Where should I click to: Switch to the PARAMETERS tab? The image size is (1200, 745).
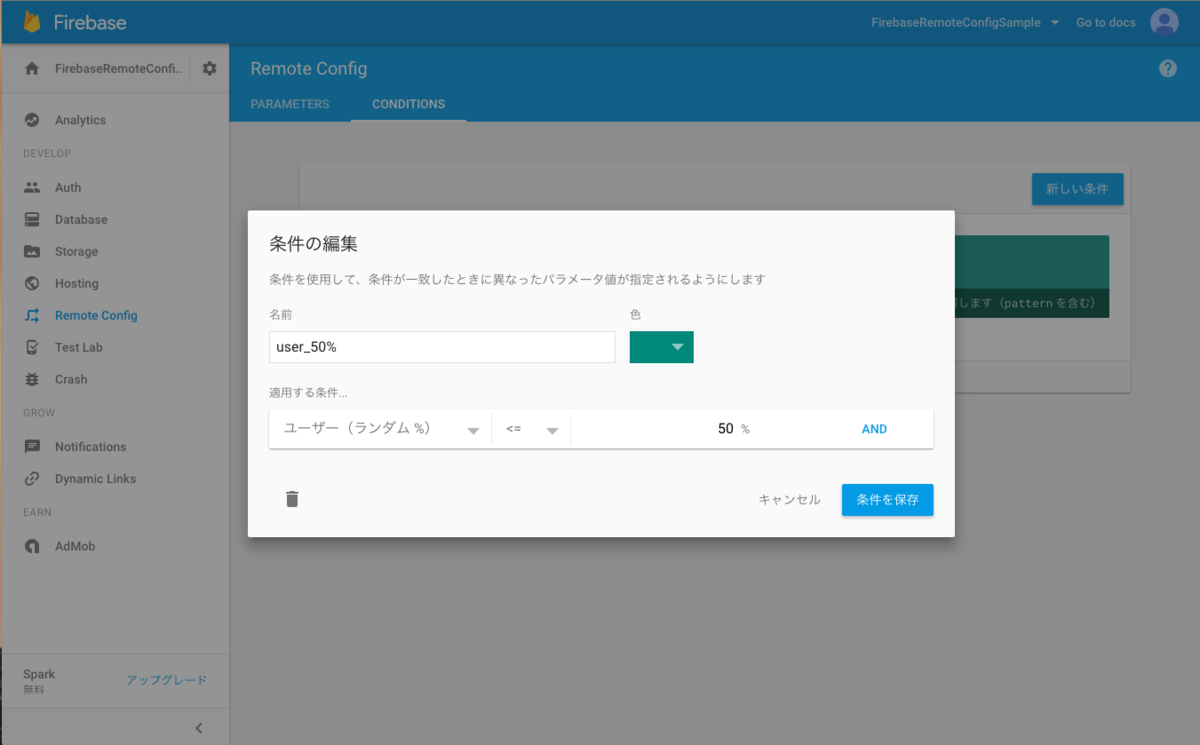coord(290,104)
